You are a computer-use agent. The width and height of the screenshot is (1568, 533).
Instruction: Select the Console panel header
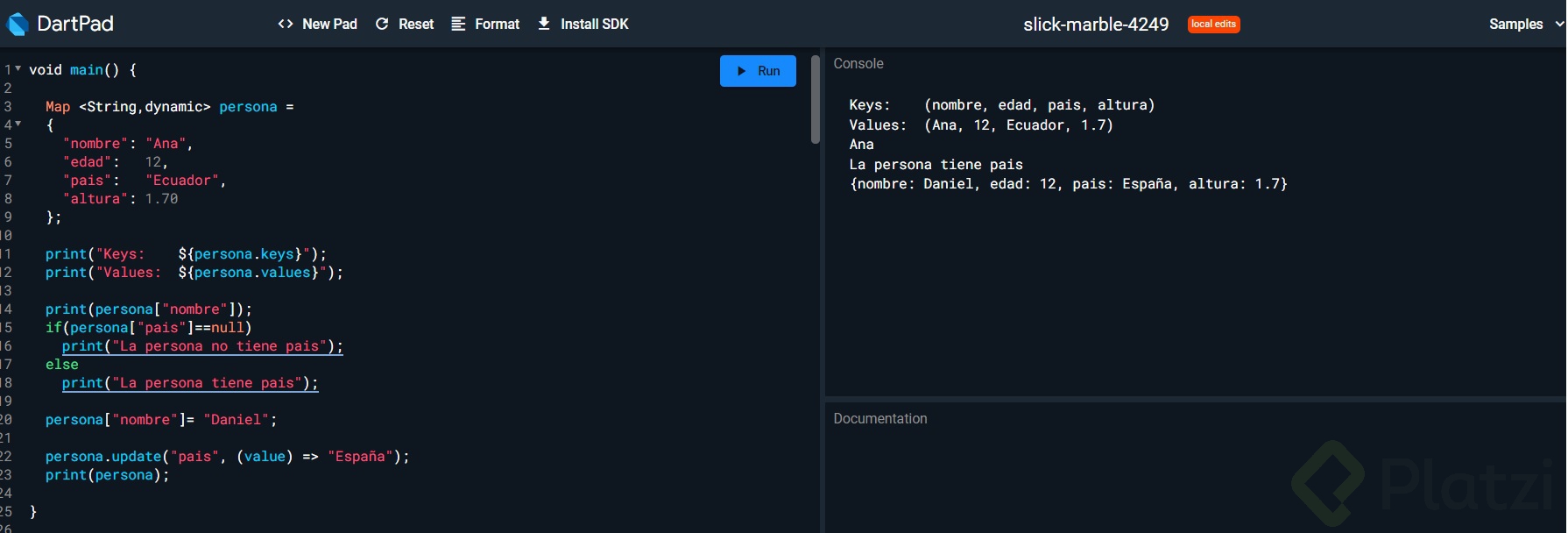(x=858, y=64)
